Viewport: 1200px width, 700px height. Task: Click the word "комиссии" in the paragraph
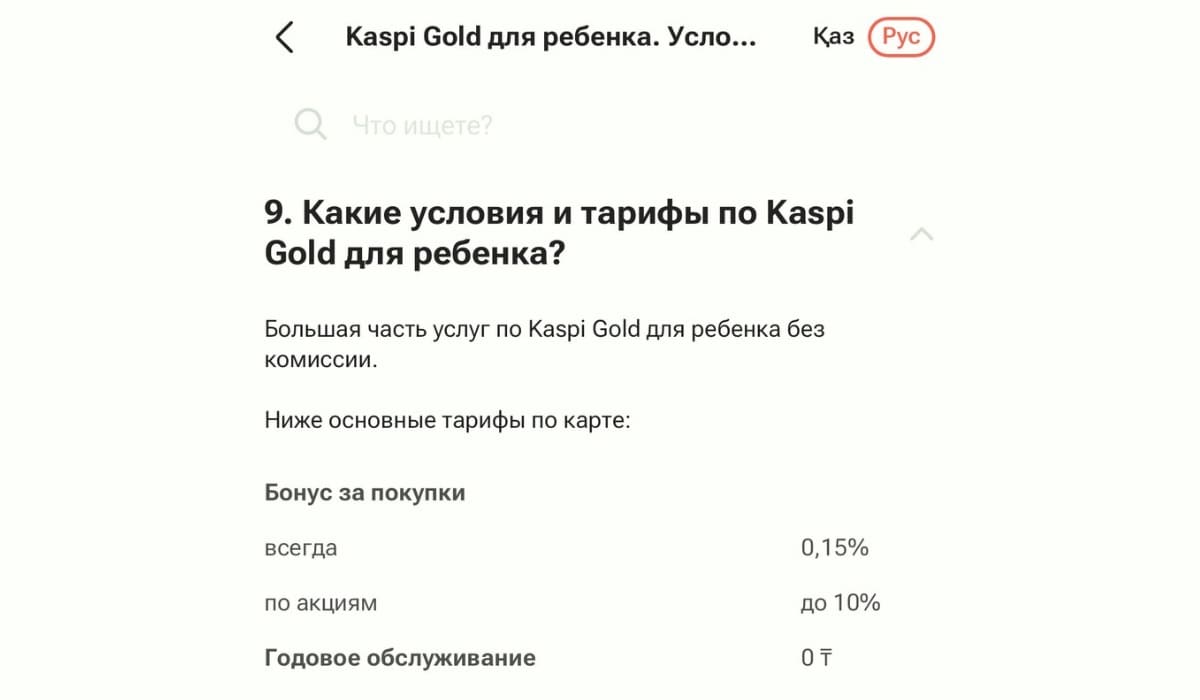pyautogui.click(x=321, y=360)
